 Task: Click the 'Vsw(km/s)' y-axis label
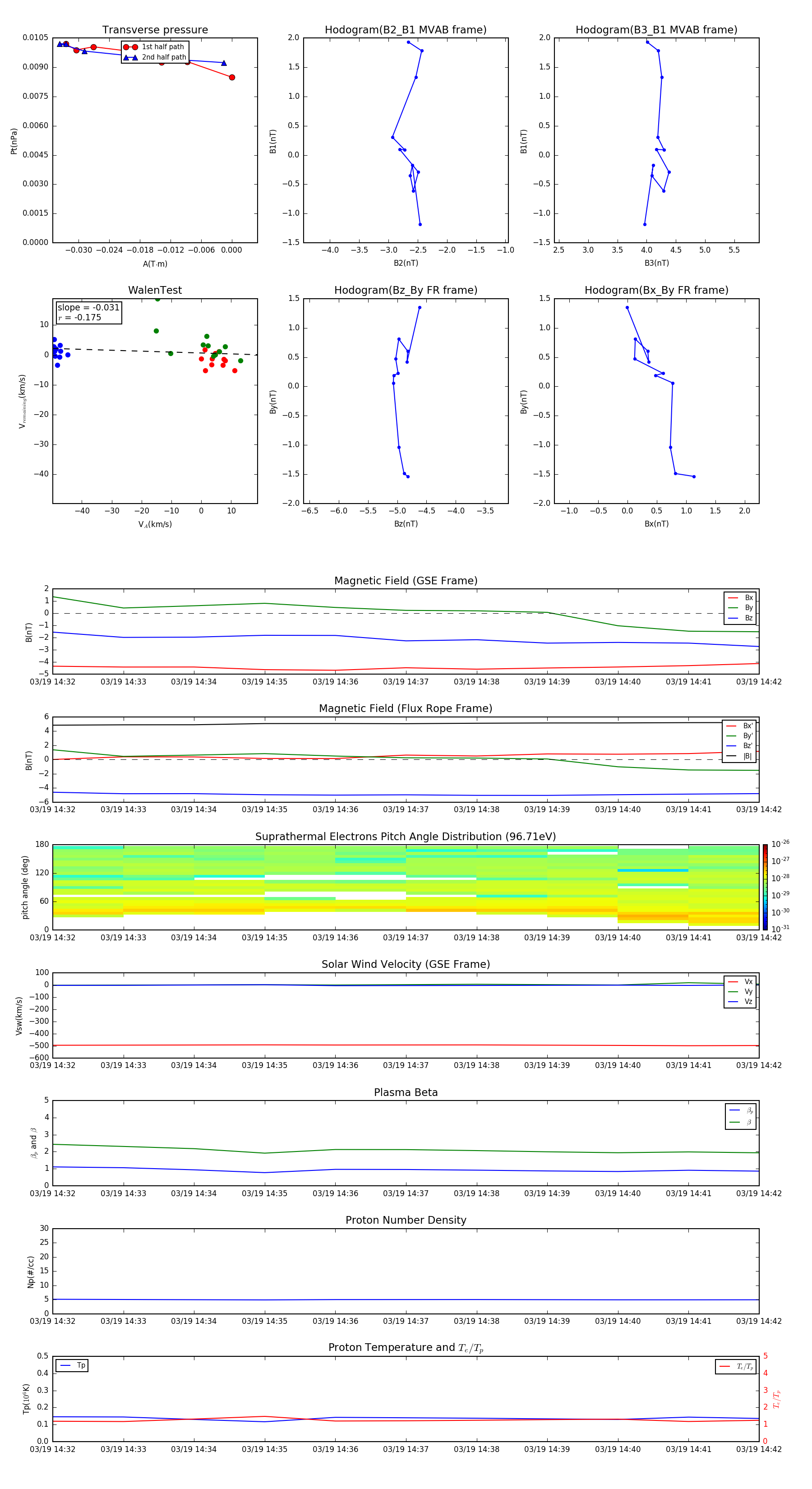(19, 1016)
